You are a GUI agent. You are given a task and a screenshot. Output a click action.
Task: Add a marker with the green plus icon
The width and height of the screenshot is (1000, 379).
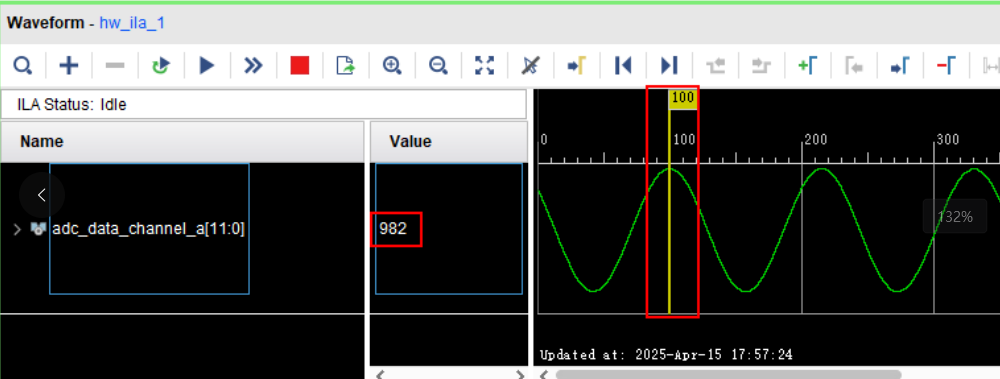tap(807, 65)
